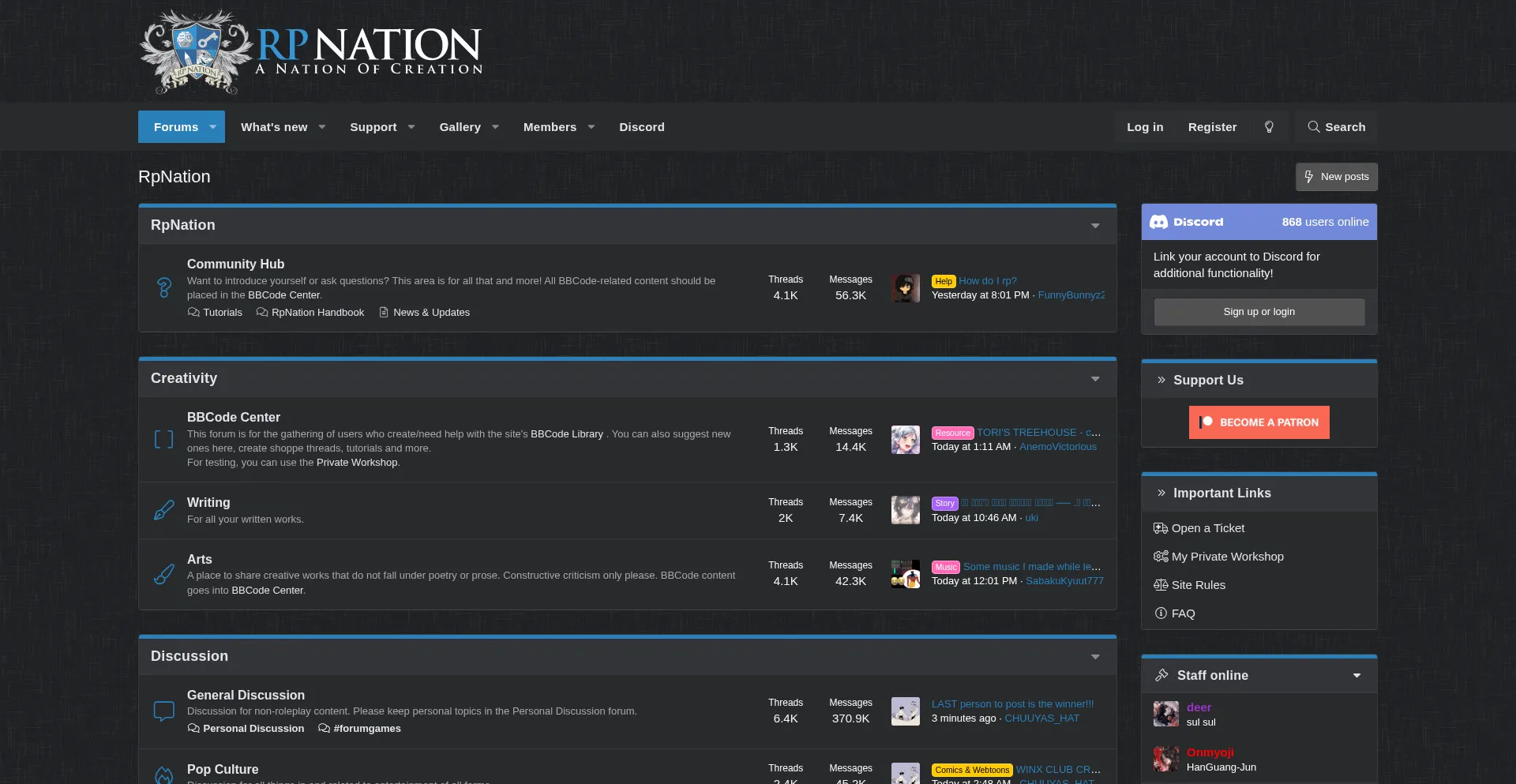Toggle the light bulb theme switcher

click(1269, 127)
